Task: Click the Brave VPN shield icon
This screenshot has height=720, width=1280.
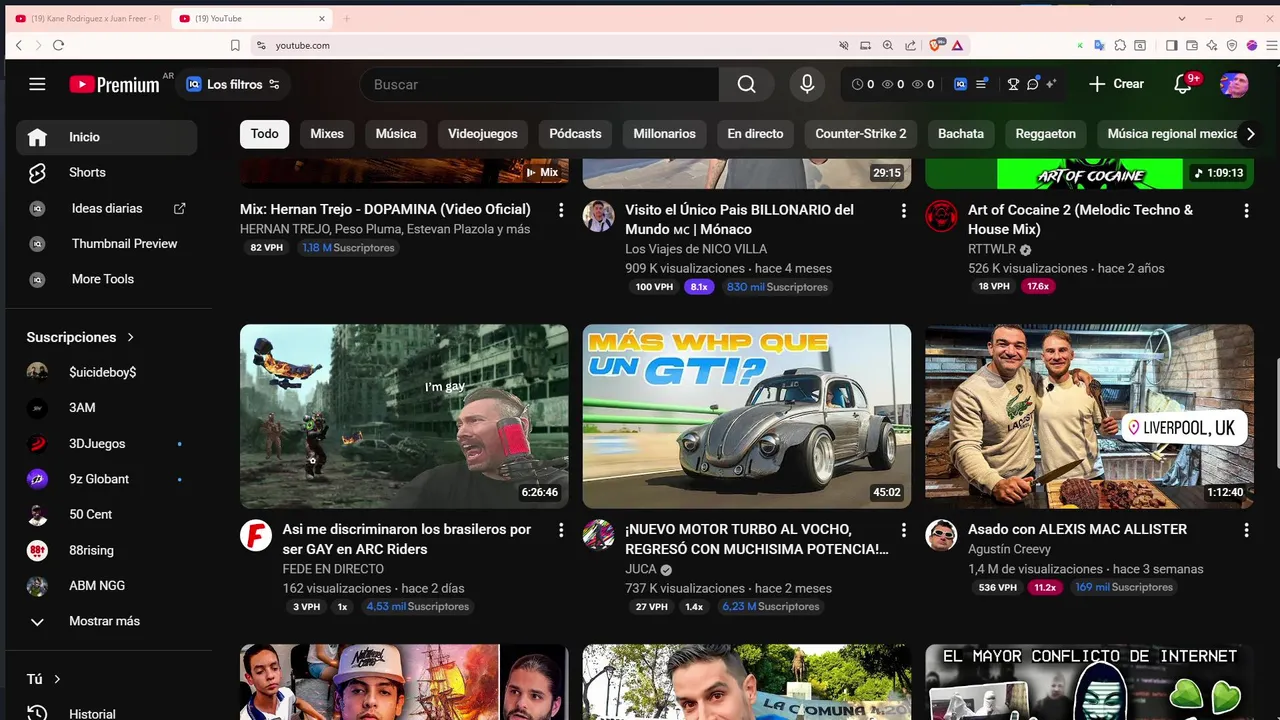Action: tap(1231, 45)
